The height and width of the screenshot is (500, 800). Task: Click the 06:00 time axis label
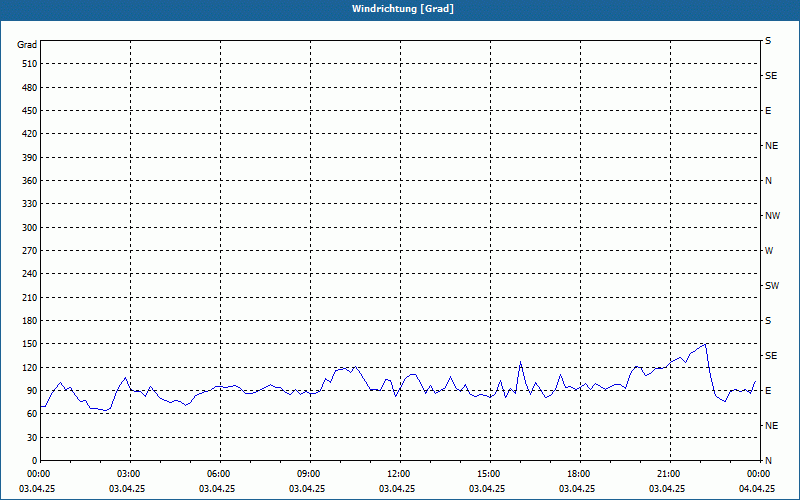point(219,474)
